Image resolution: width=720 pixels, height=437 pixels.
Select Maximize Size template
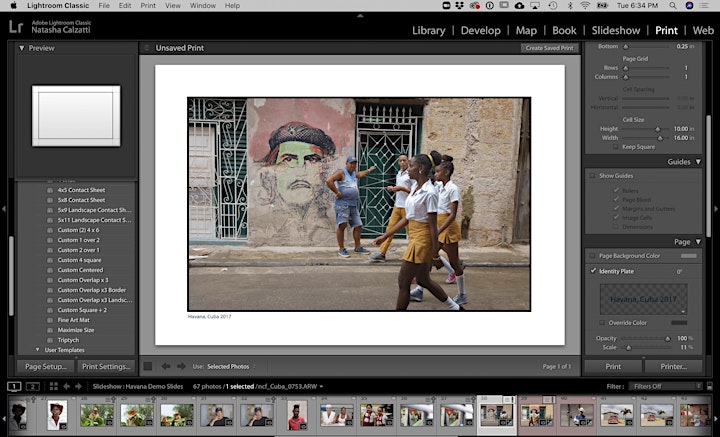(x=76, y=331)
